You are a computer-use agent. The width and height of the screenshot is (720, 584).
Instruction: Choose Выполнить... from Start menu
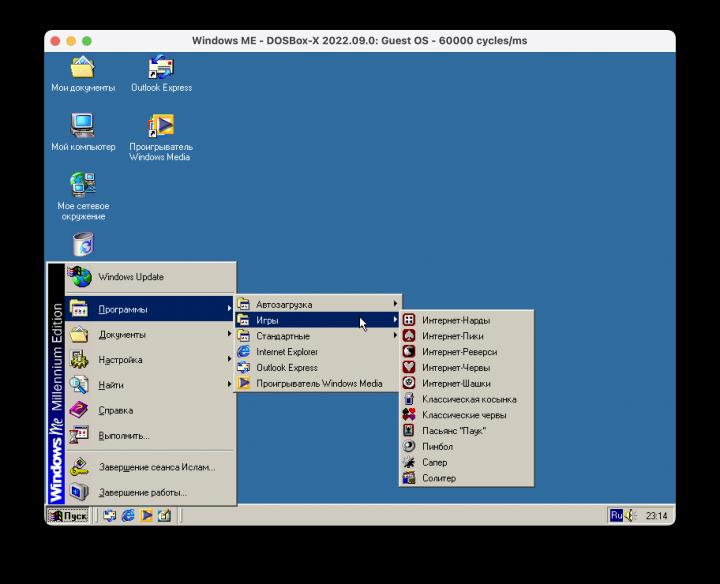(x=142, y=436)
